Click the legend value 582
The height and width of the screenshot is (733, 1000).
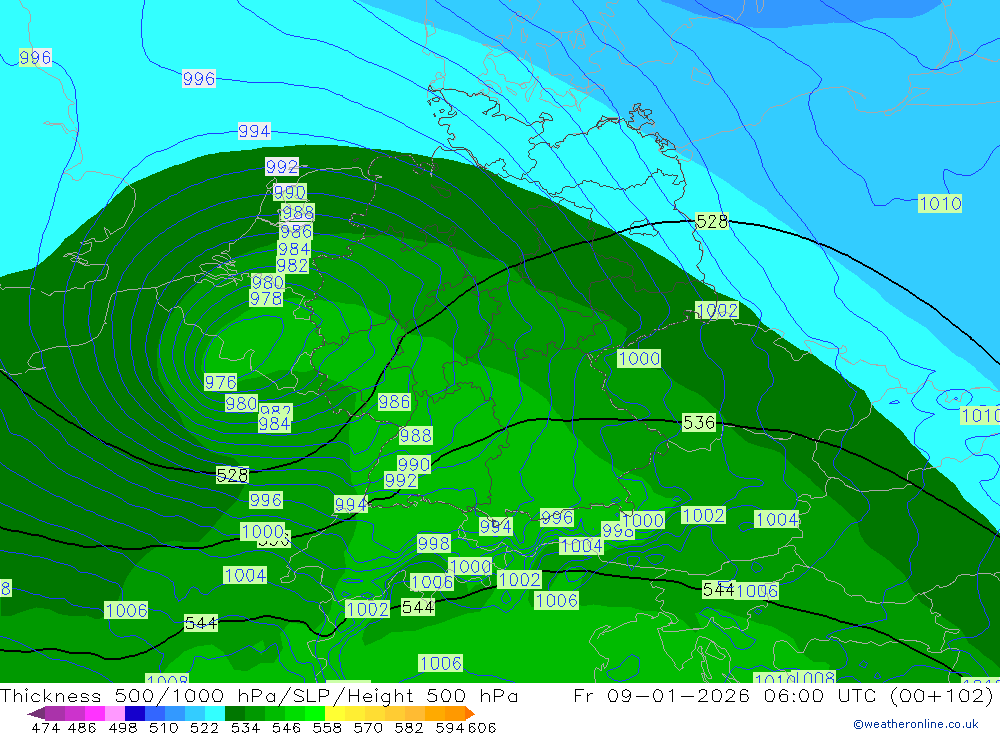click(x=407, y=727)
